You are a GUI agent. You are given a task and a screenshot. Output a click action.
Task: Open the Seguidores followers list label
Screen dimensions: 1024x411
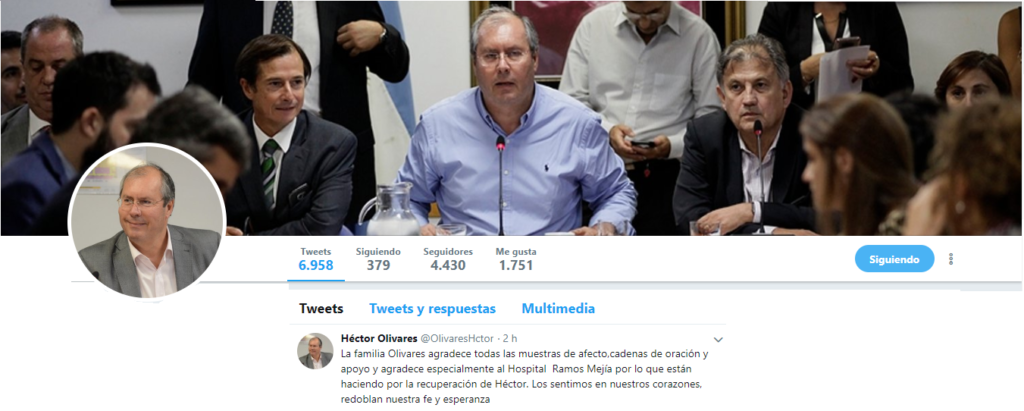click(448, 252)
